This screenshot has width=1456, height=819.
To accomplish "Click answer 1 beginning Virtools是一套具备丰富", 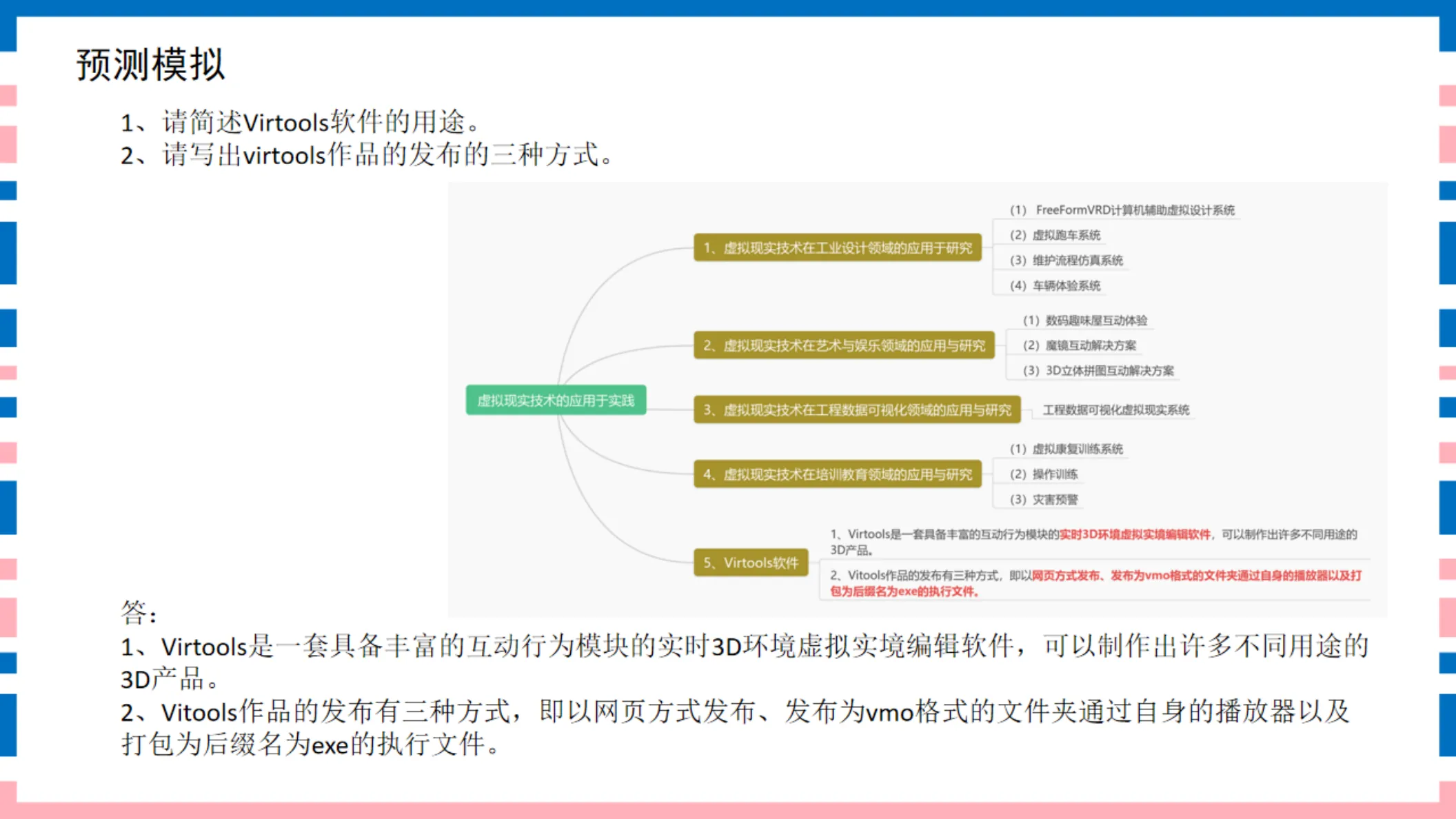I will coord(744,663).
